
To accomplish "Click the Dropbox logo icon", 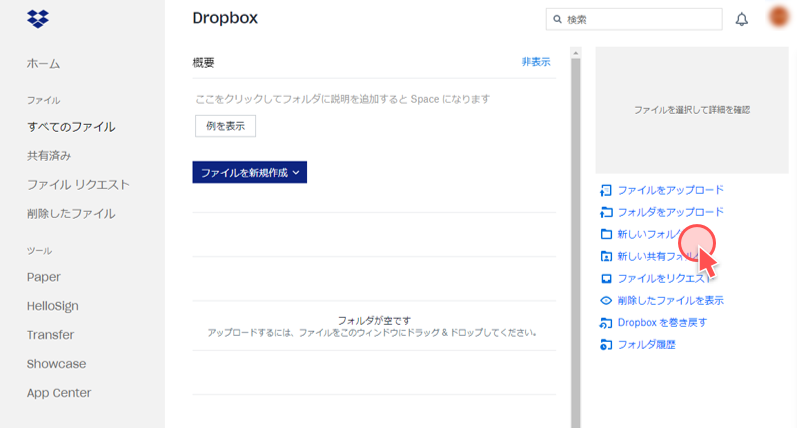I will pyautogui.click(x=38, y=19).
